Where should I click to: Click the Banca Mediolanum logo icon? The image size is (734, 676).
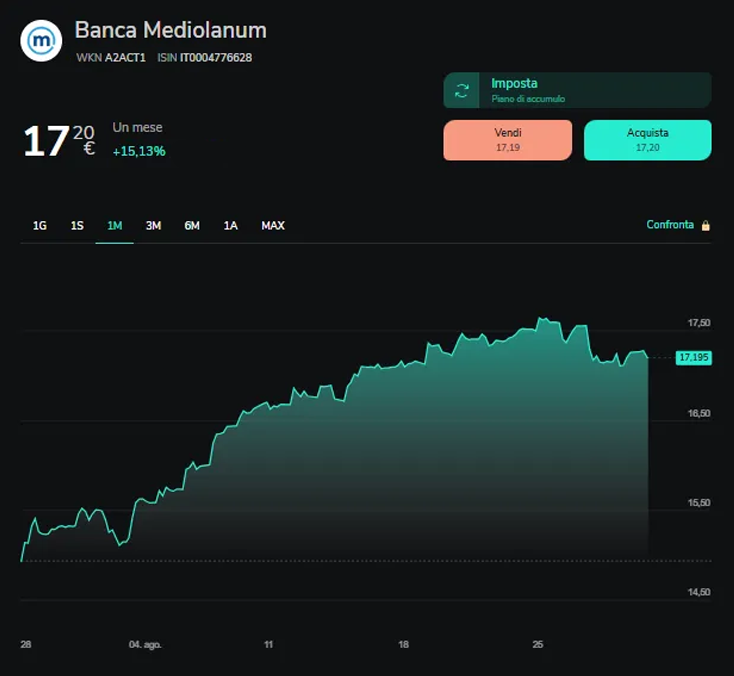pyautogui.click(x=41, y=41)
